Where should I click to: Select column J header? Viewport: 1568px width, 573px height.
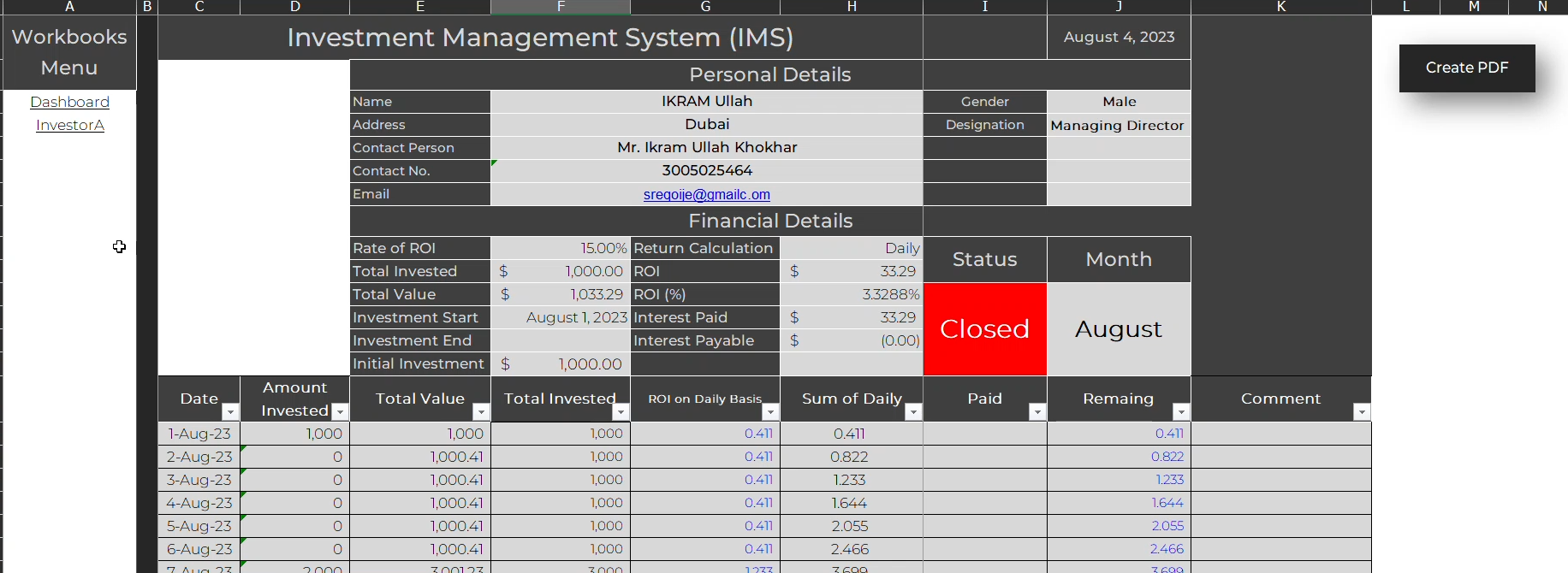(1119, 7)
